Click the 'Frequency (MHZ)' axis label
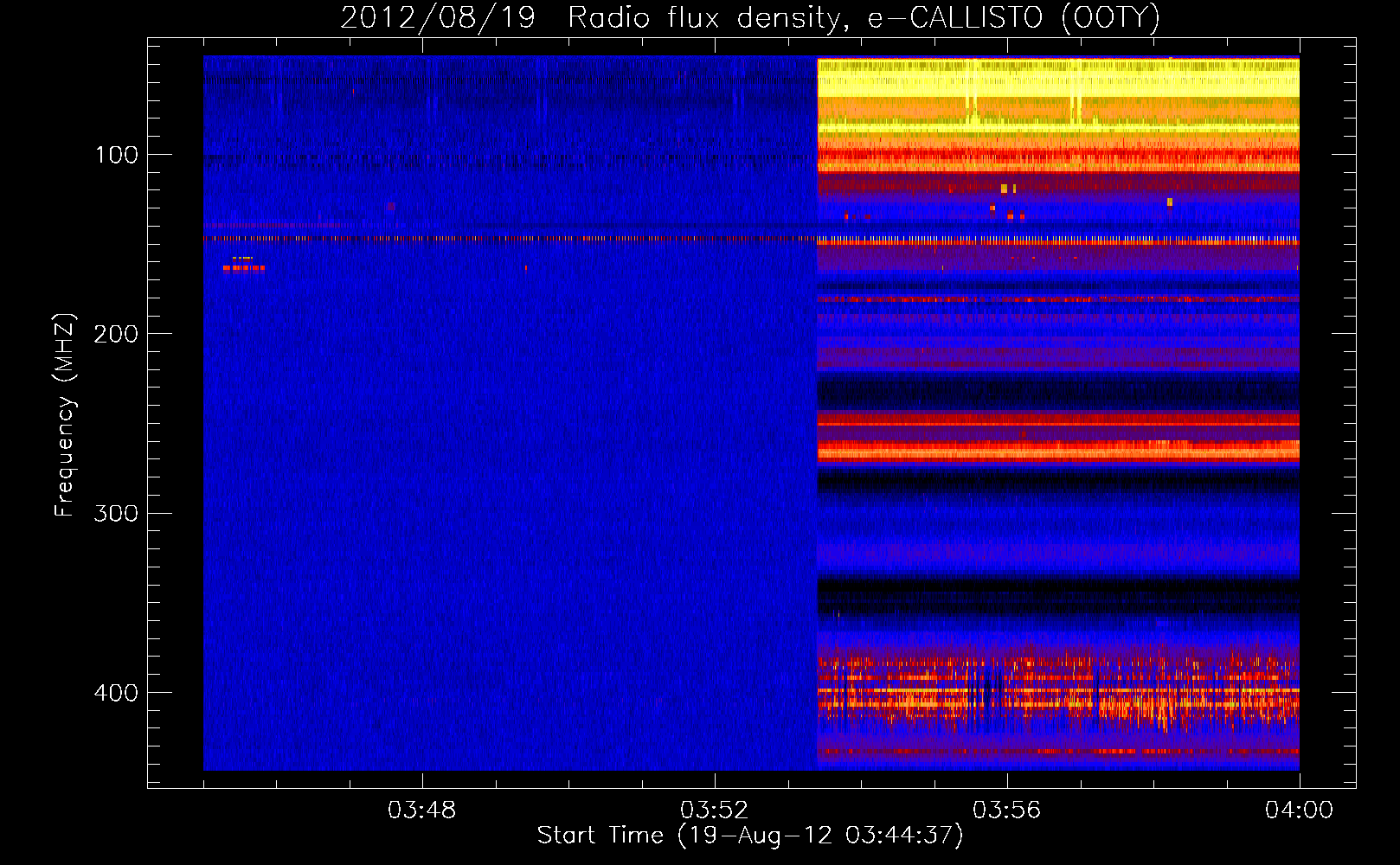 coord(64,414)
